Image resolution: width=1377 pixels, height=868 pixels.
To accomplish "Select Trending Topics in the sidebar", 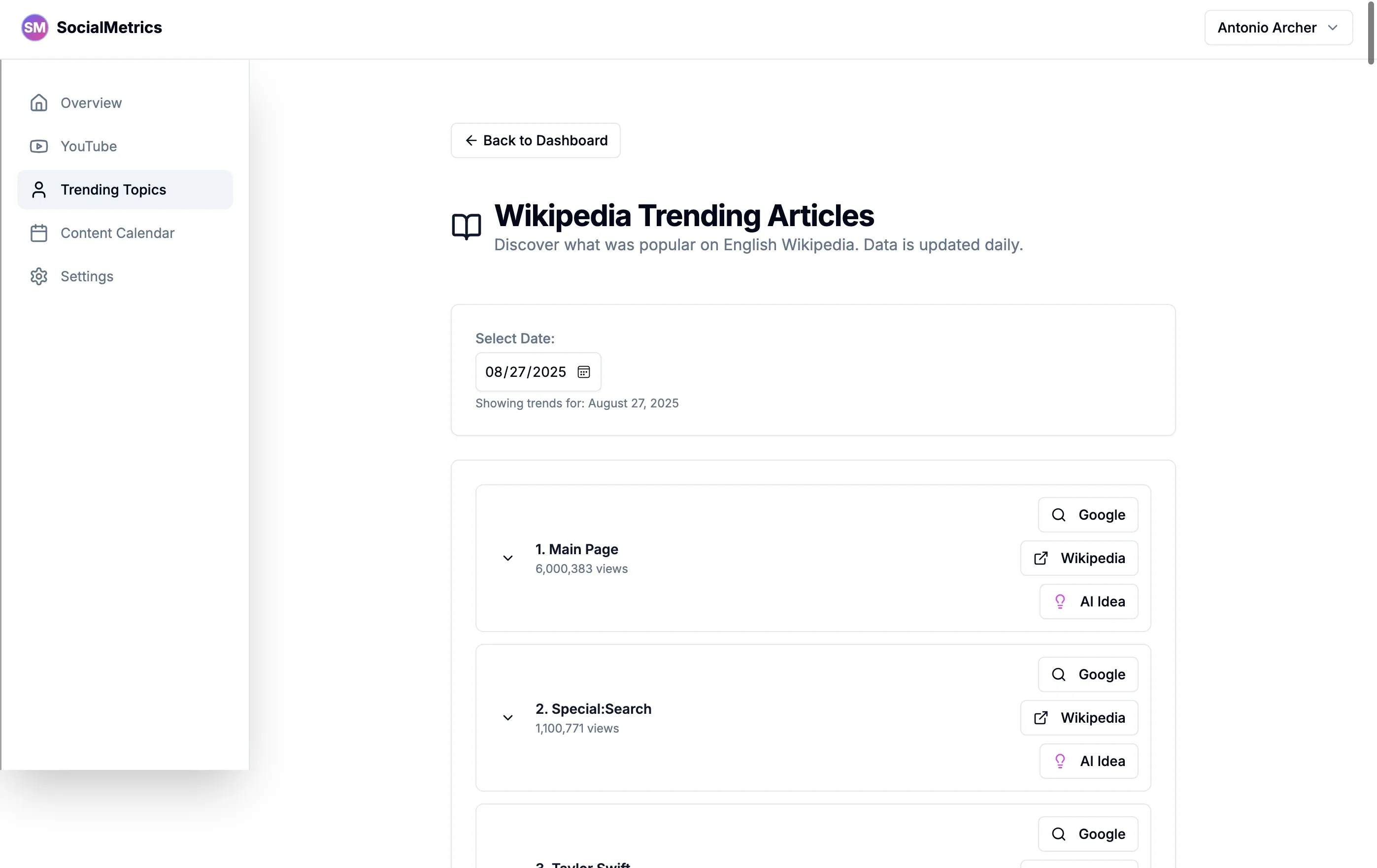I will pos(113,190).
